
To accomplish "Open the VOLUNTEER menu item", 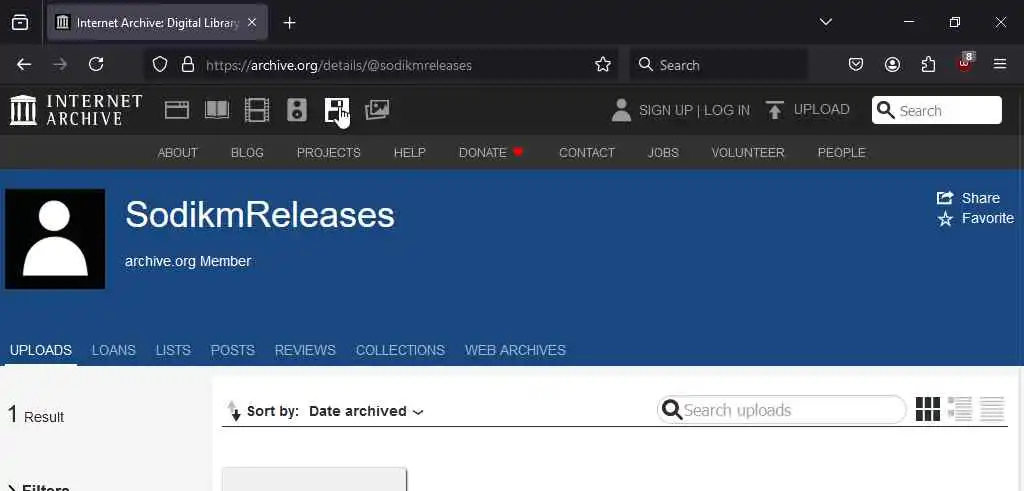I will (x=748, y=153).
